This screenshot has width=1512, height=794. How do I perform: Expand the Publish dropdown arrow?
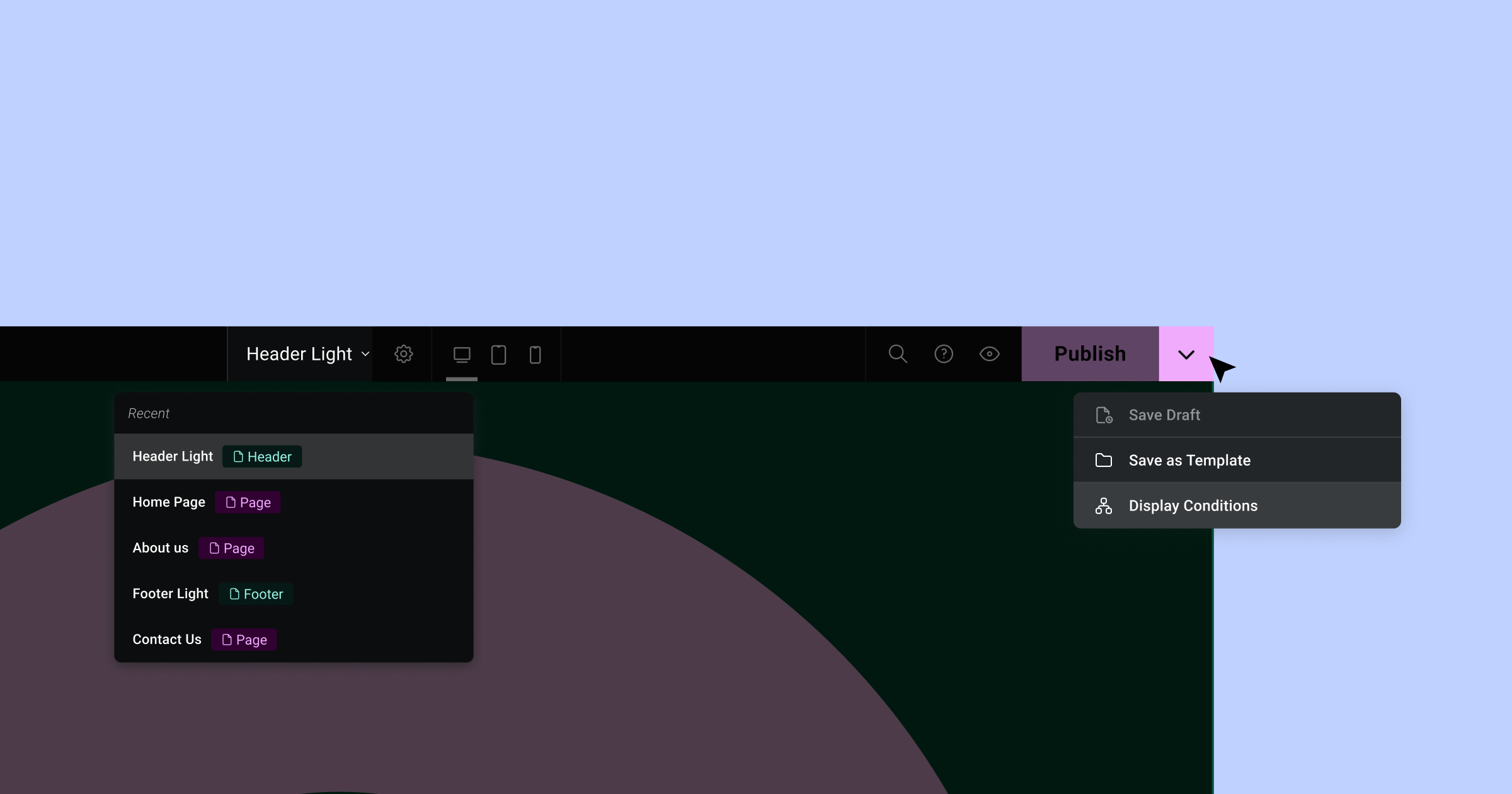click(1186, 354)
